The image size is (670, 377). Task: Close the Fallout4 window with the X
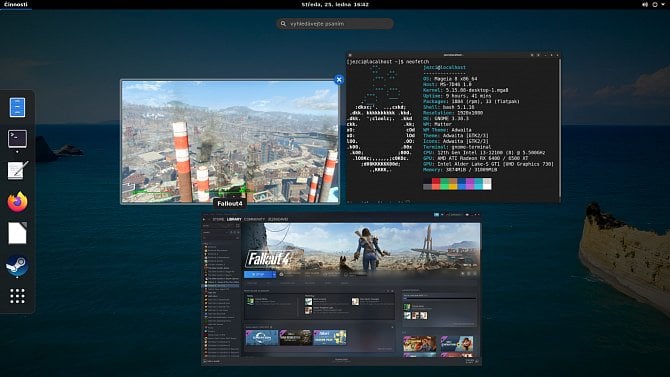click(339, 80)
